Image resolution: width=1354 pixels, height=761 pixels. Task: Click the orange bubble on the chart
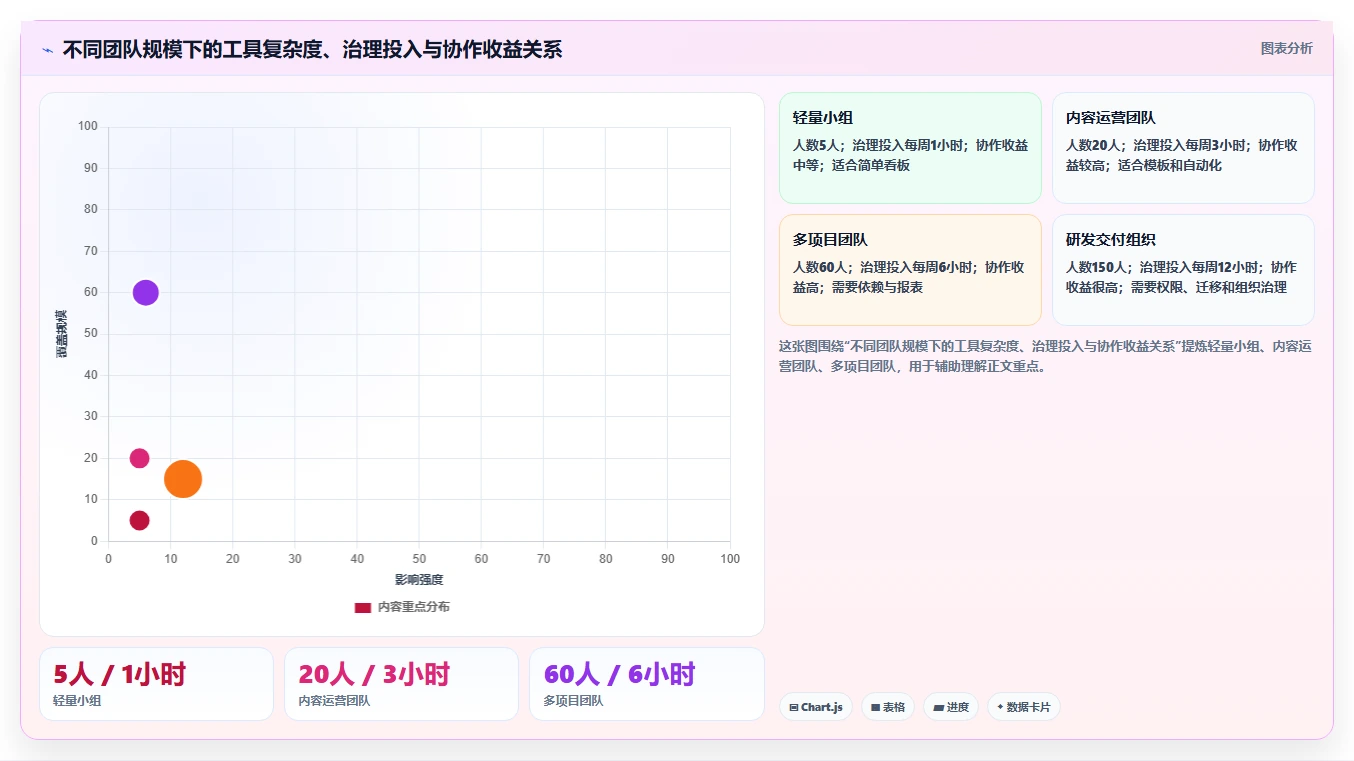pos(183,479)
